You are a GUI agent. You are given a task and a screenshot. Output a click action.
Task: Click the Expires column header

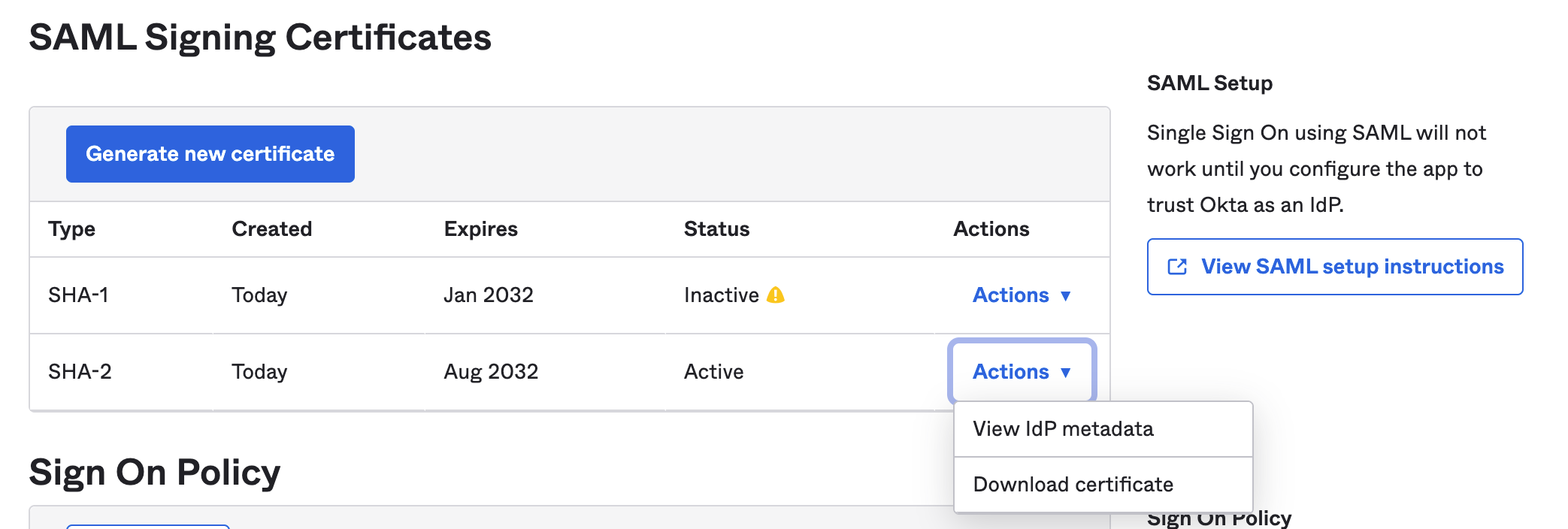(481, 229)
